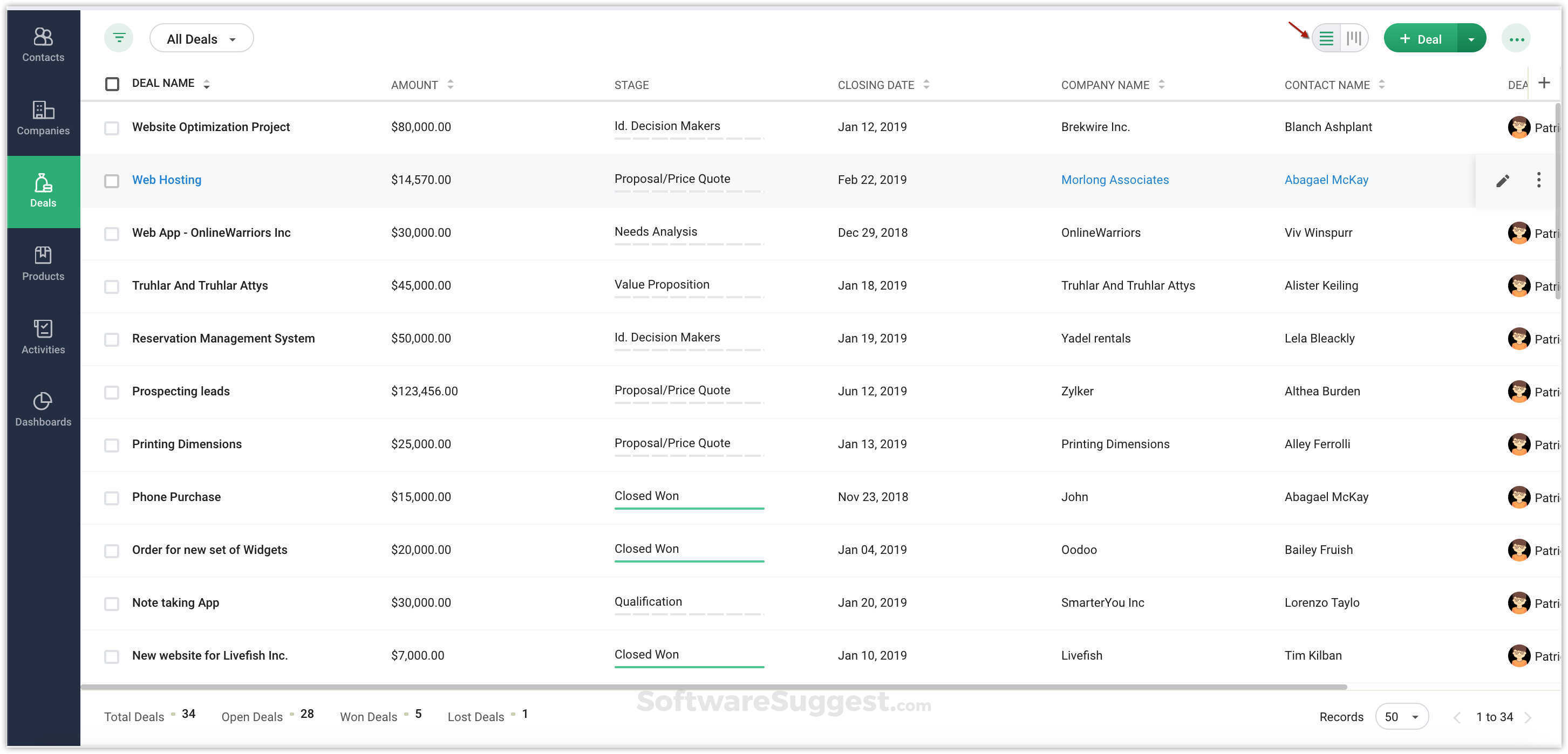Click the green Deal button
Screen dimensions: 1568x754
point(1423,38)
